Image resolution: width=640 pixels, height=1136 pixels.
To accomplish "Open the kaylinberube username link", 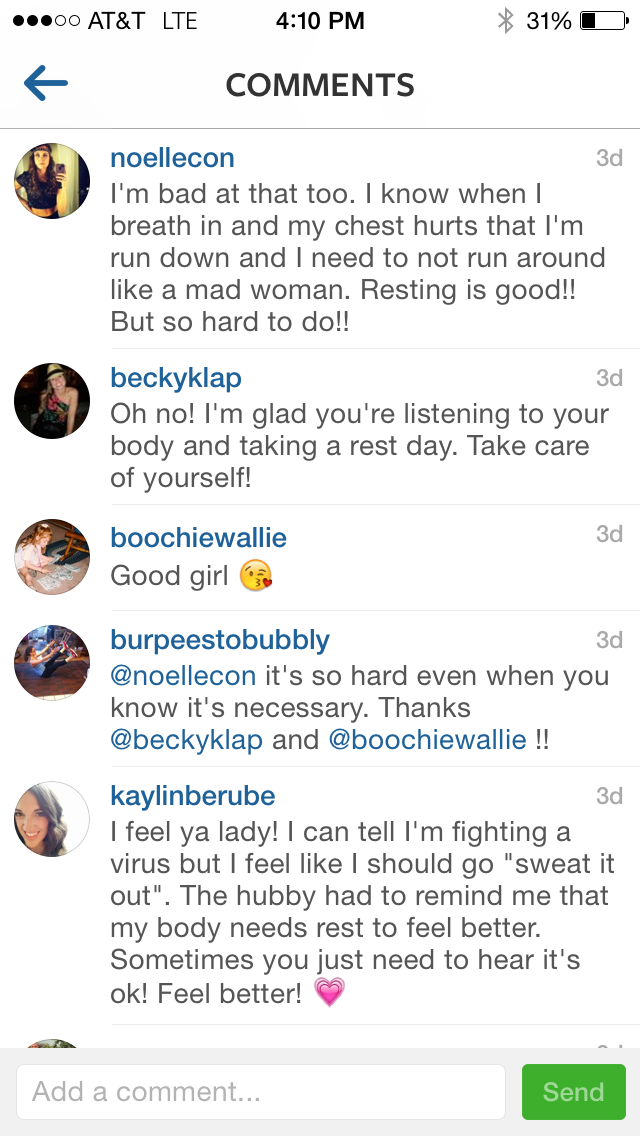I will pos(193,796).
